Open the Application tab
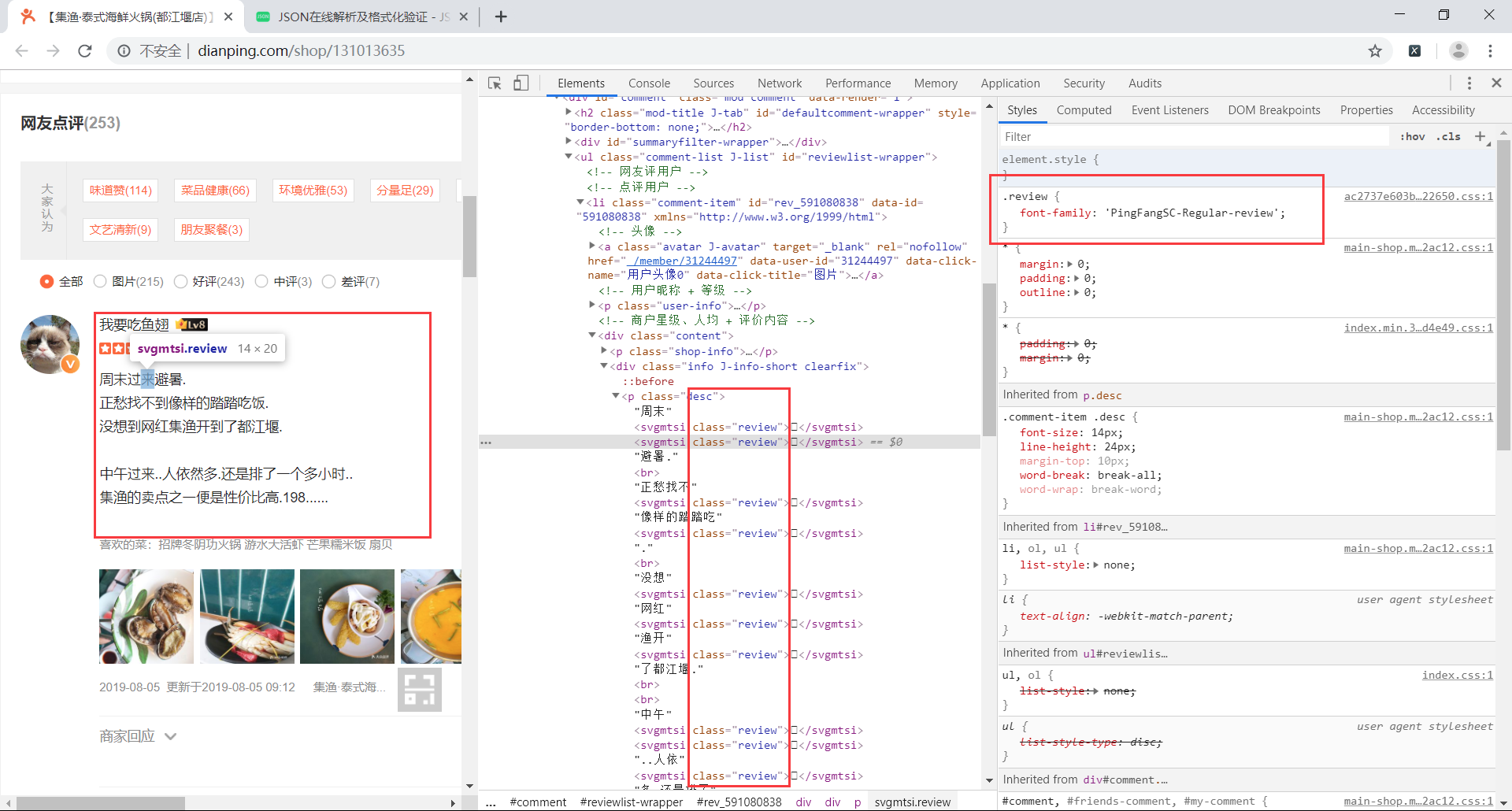The image size is (1512, 811). click(x=1010, y=83)
